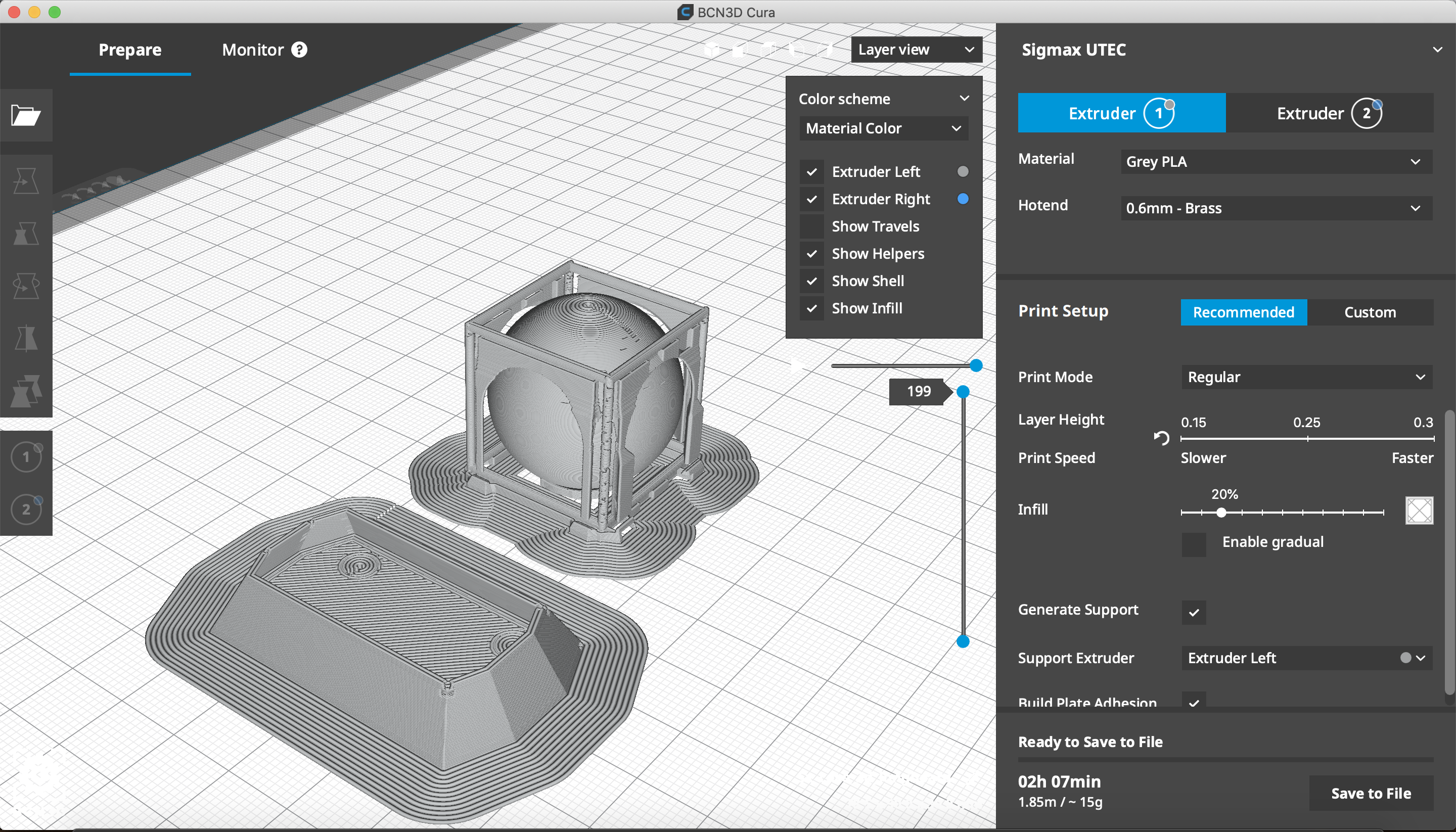Click the Print Setup panel scrollbar

pos(1449,551)
